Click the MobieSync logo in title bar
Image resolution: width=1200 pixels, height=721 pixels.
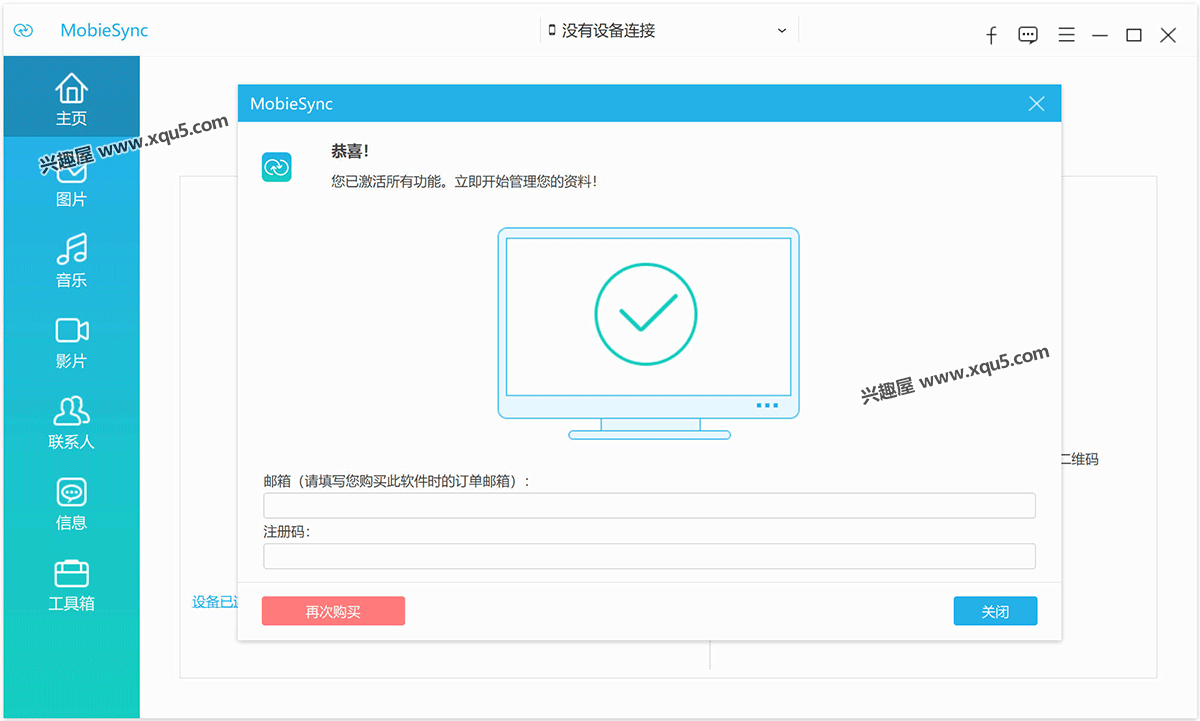point(23,31)
